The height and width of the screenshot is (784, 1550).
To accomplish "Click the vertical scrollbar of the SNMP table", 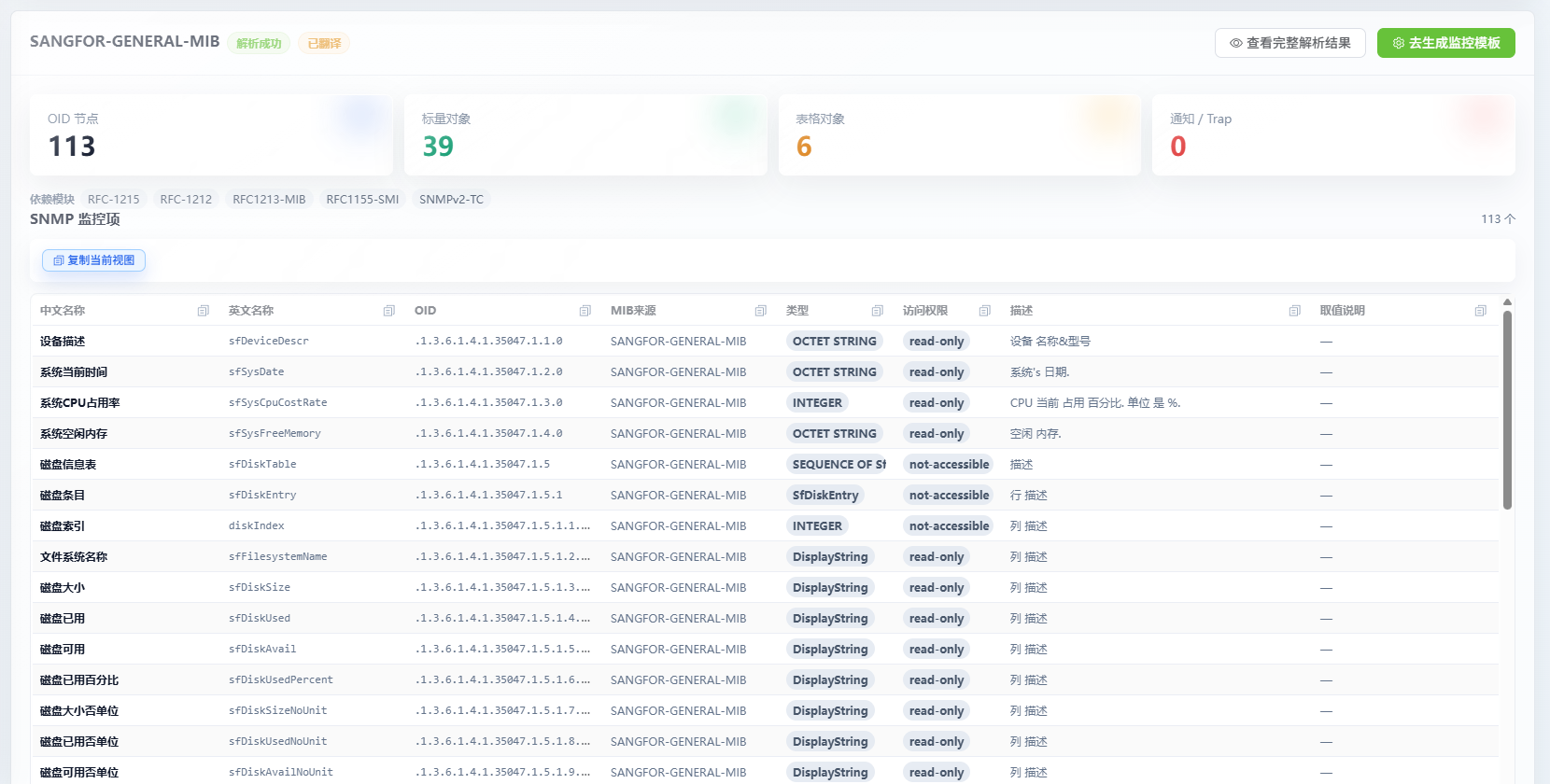I will click(x=1507, y=411).
